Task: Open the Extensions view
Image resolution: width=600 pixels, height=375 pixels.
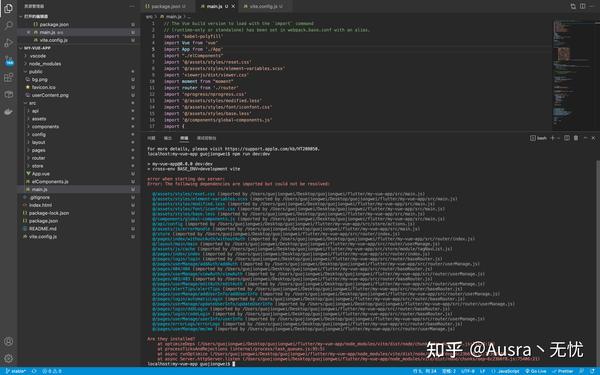Action: 8,78
